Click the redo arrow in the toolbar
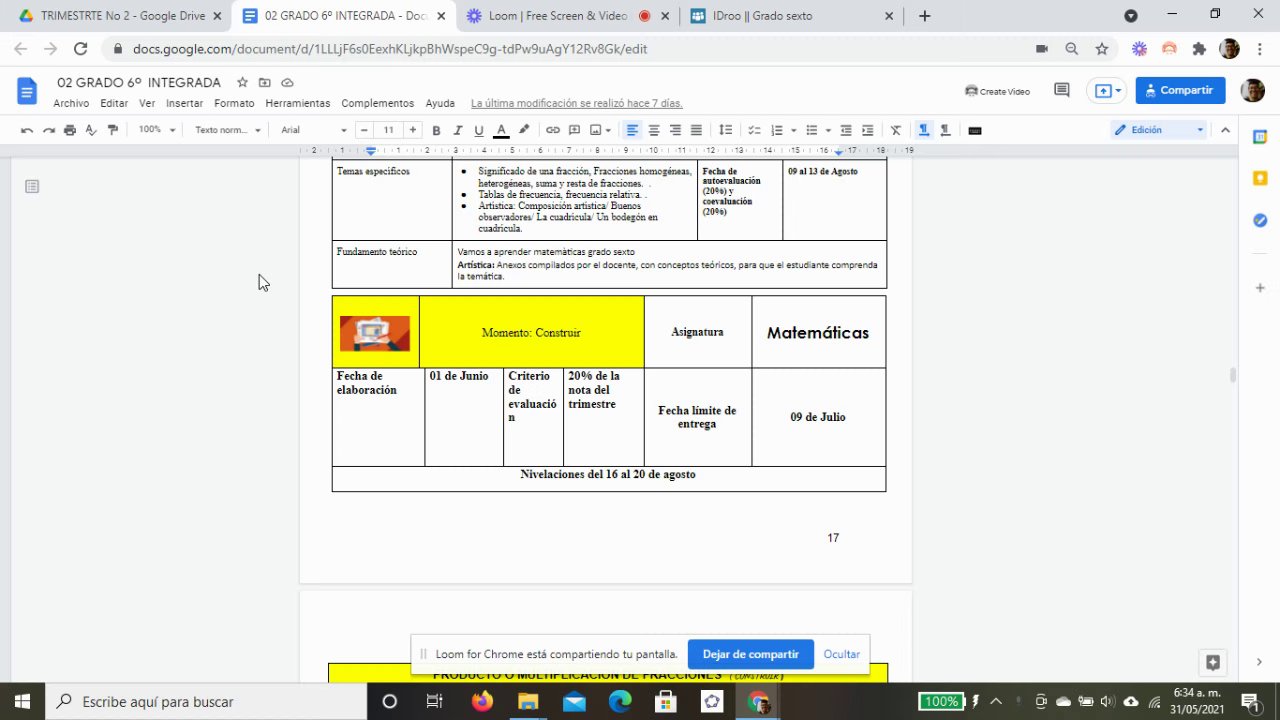Image resolution: width=1280 pixels, height=720 pixels. pyautogui.click(x=48, y=130)
